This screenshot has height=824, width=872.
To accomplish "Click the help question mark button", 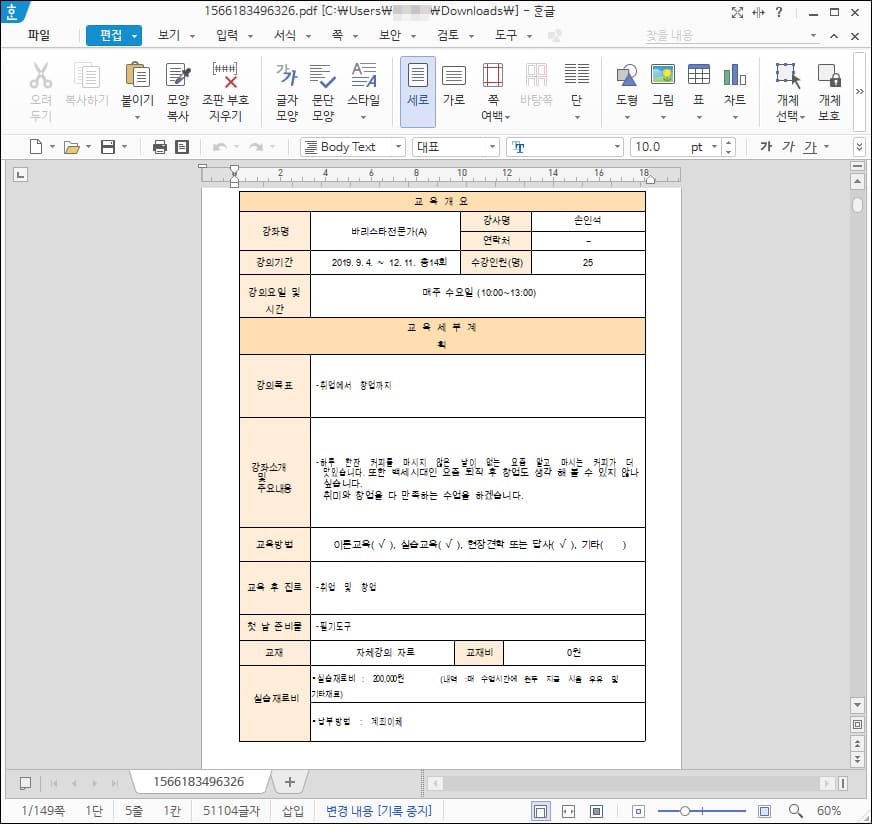I will [x=779, y=12].
